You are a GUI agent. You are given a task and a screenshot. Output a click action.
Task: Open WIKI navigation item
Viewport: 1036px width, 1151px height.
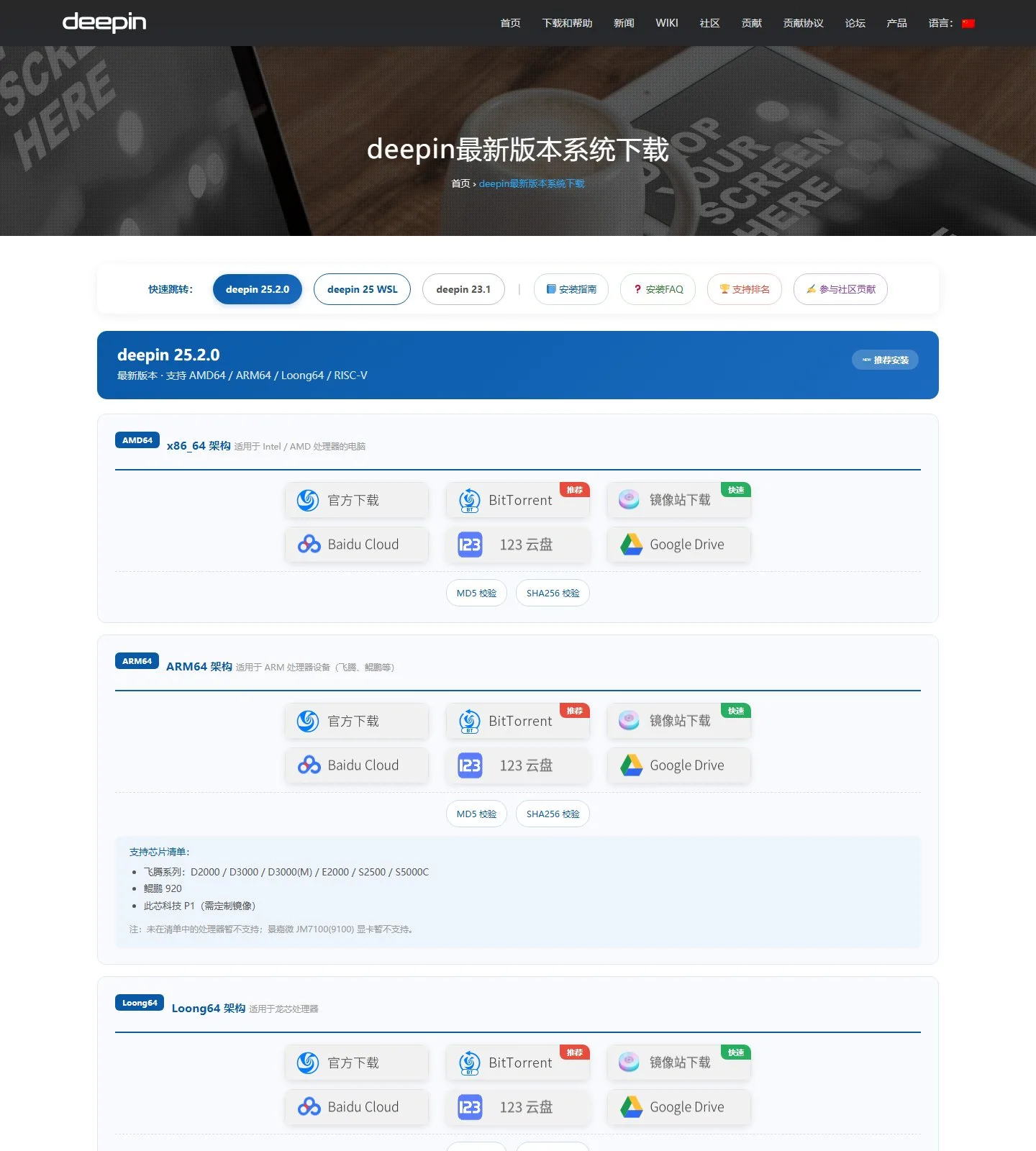(667, 23)
